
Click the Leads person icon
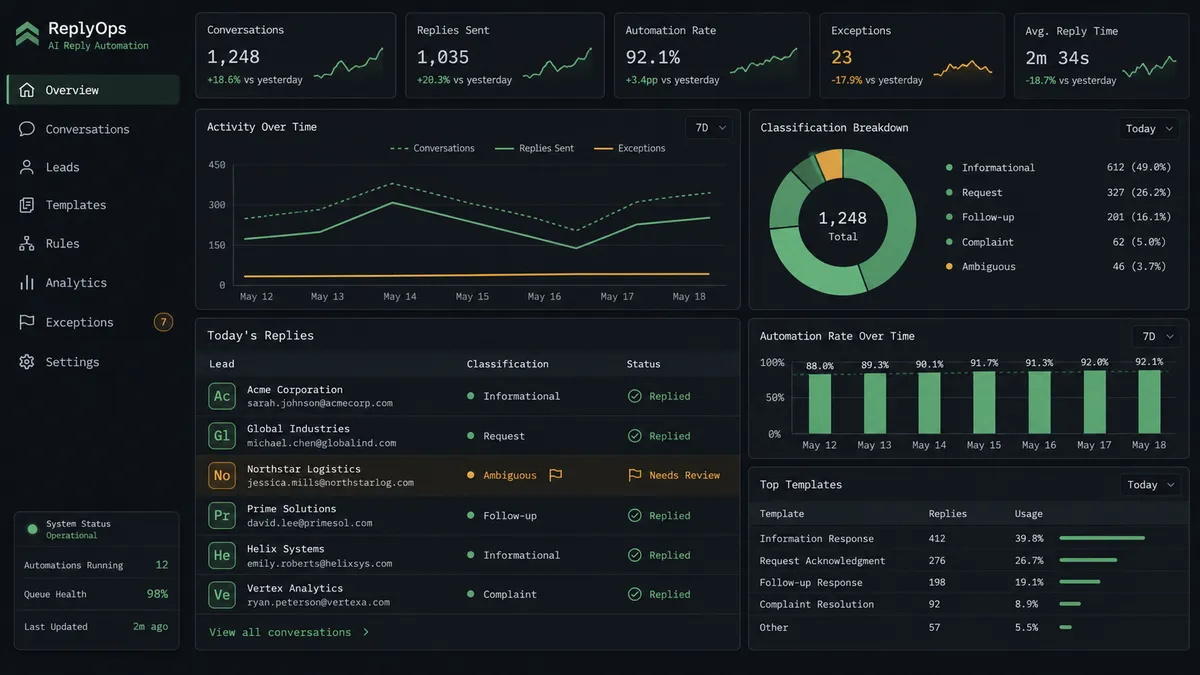click(27, 167)
